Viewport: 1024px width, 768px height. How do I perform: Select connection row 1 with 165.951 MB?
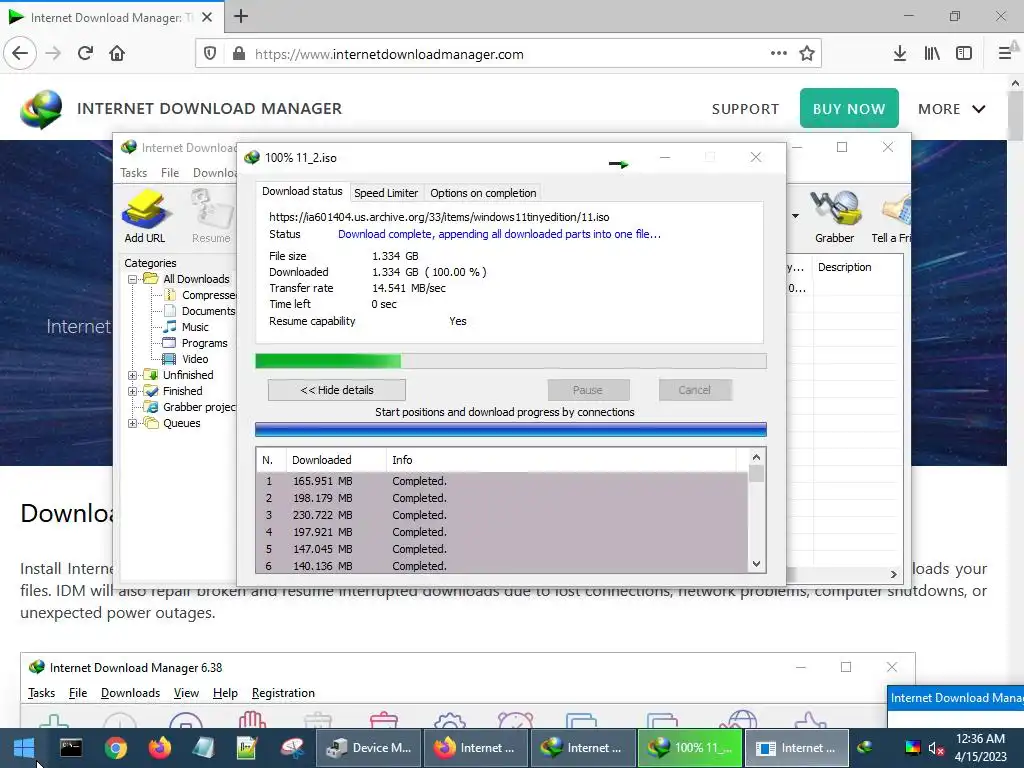click(x=502, y=481)
